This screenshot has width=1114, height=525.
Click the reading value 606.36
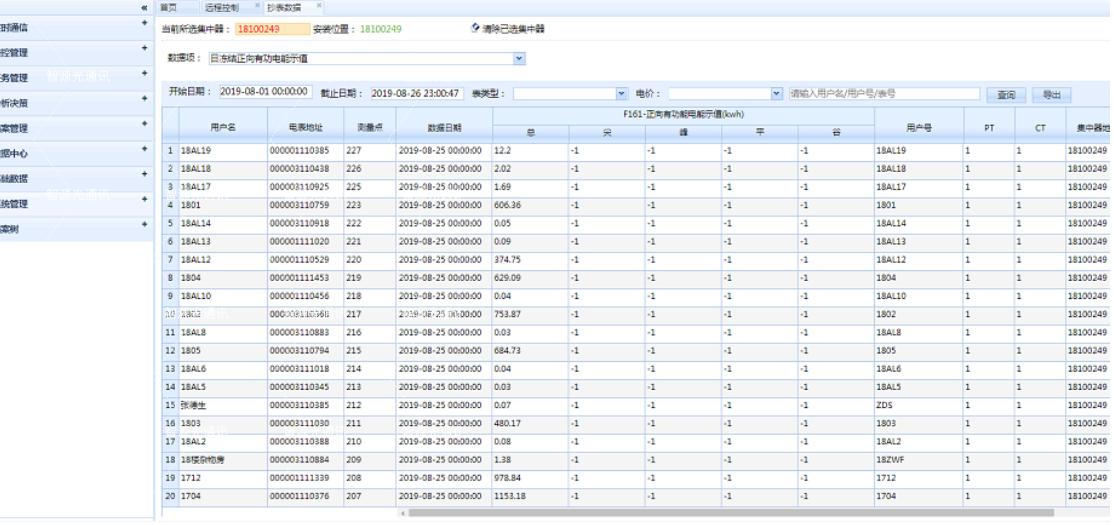pyautogui.click(x=507, y=205)
